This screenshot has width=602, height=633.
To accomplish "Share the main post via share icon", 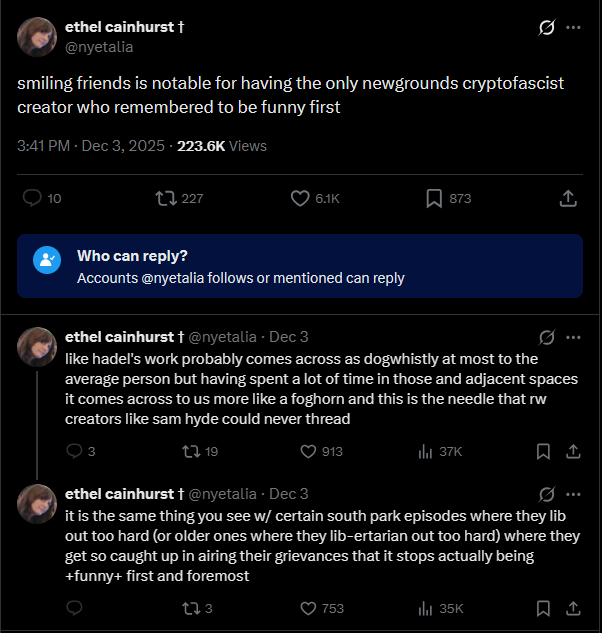I will coord(568,198).
